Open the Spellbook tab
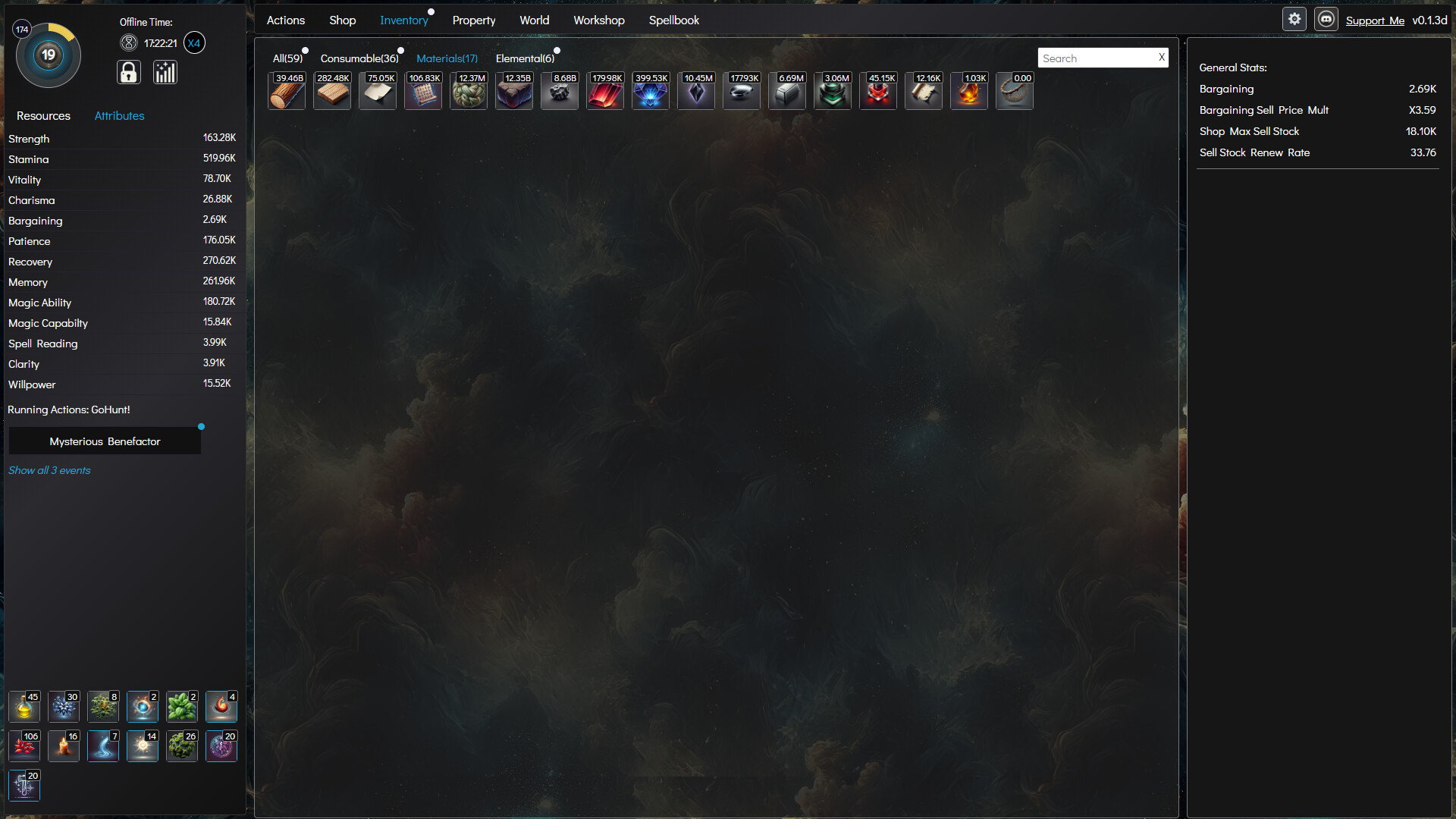This screenshot has height=819, width=1456. 673,20
